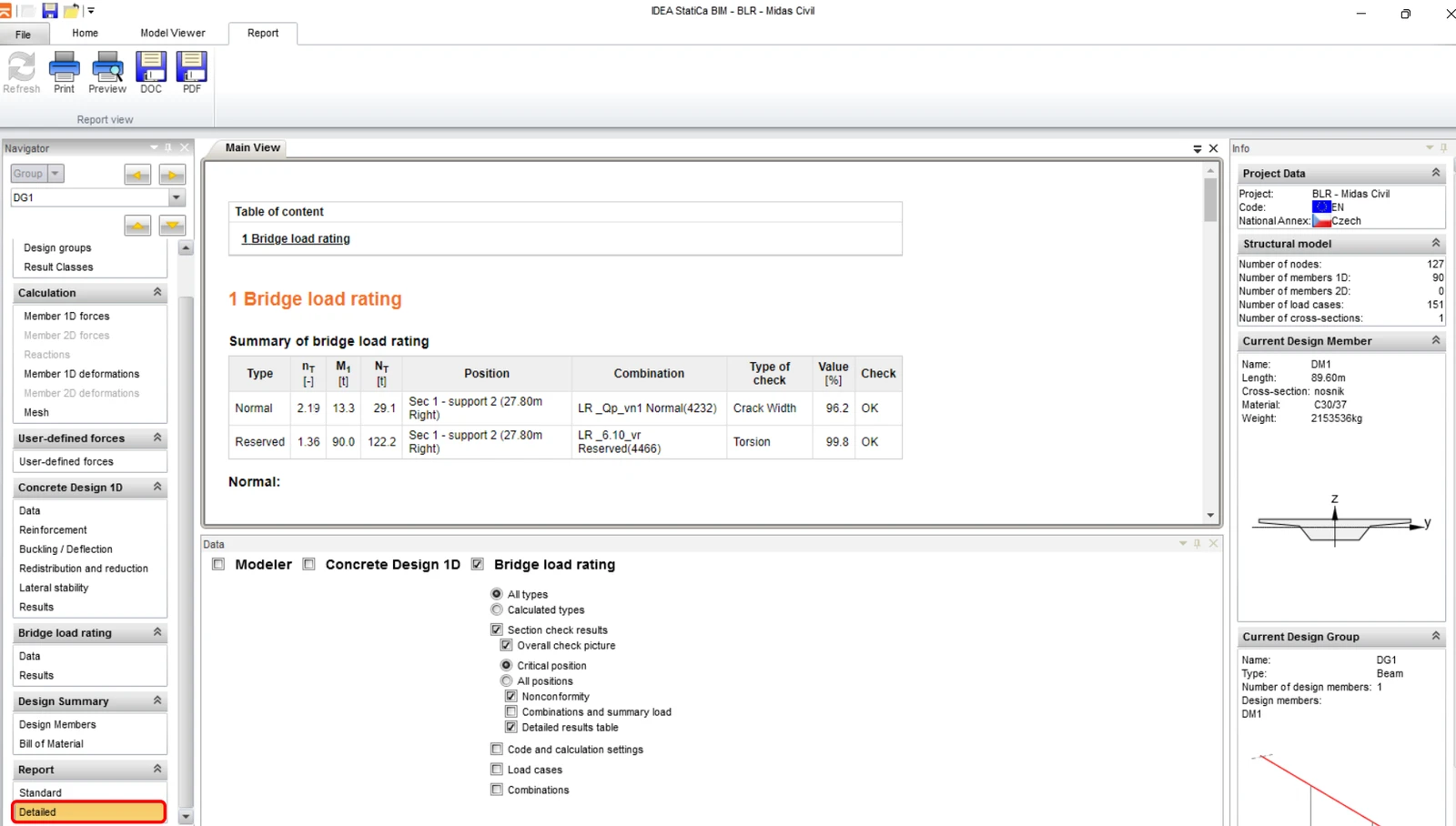Select the Main View tab

[x=253, y=147]
